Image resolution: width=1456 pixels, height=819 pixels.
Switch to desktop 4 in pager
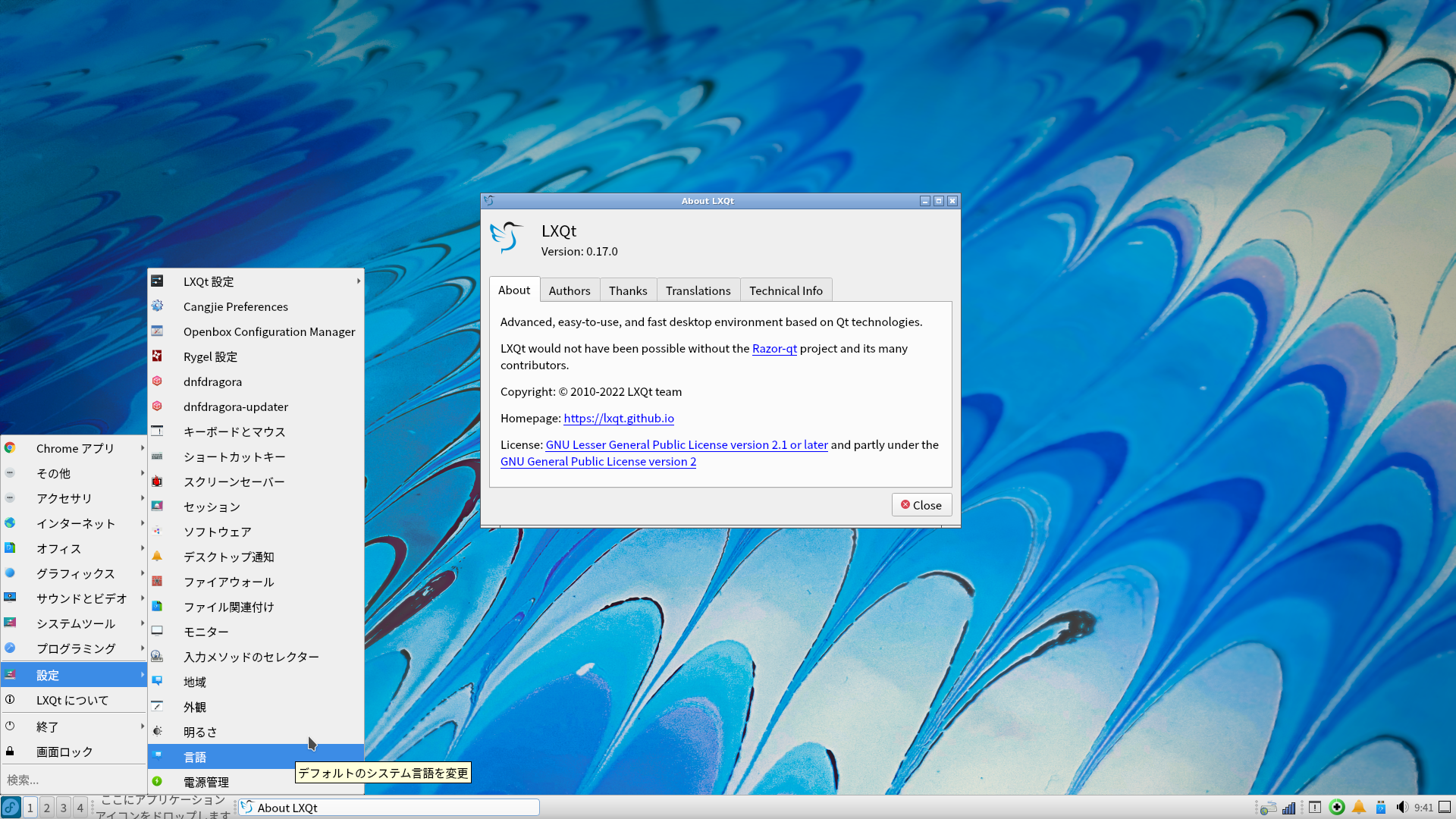(x=80, y=808)
